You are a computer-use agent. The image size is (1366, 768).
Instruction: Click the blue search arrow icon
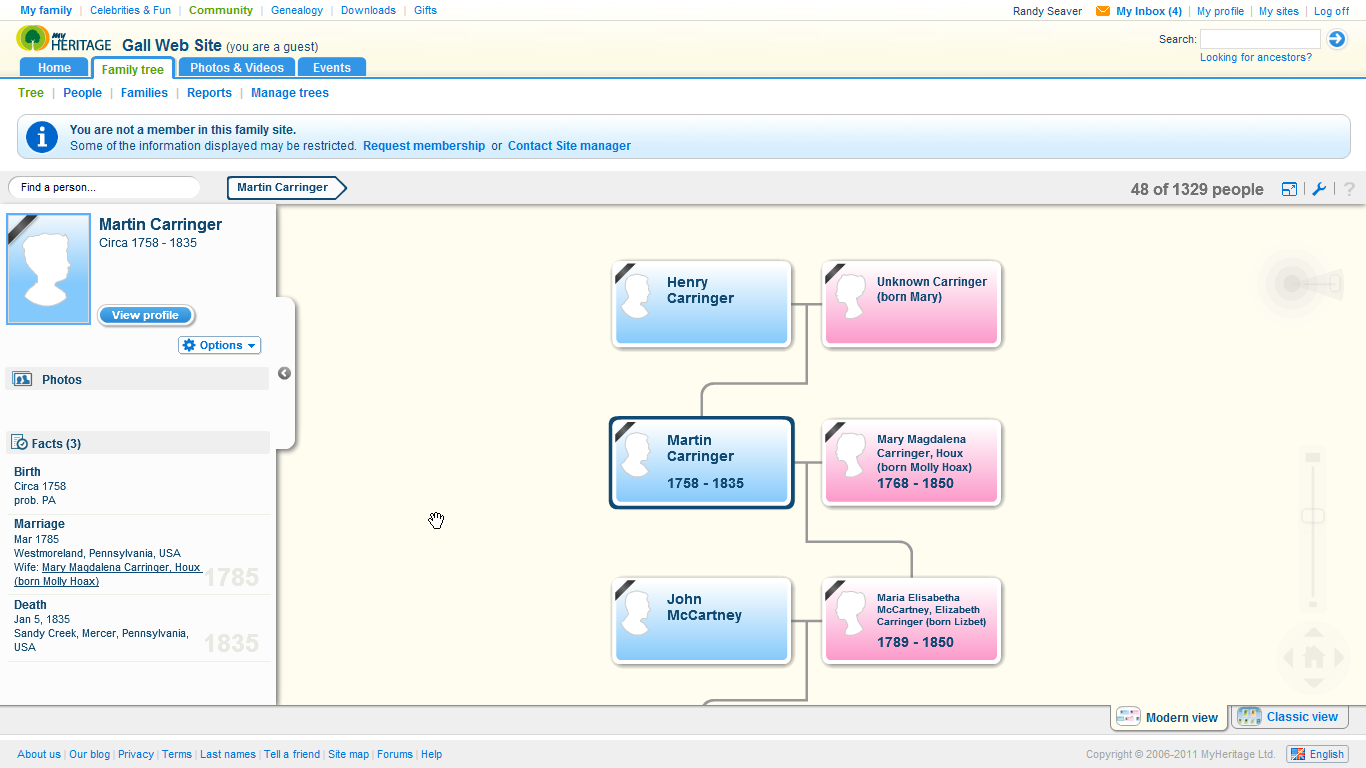point(1337,38)
